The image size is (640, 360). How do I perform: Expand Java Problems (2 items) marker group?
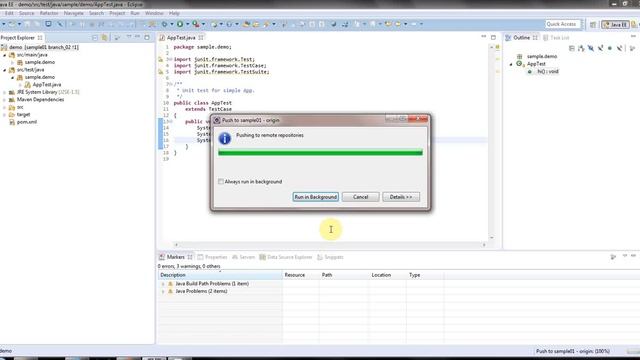163,291
